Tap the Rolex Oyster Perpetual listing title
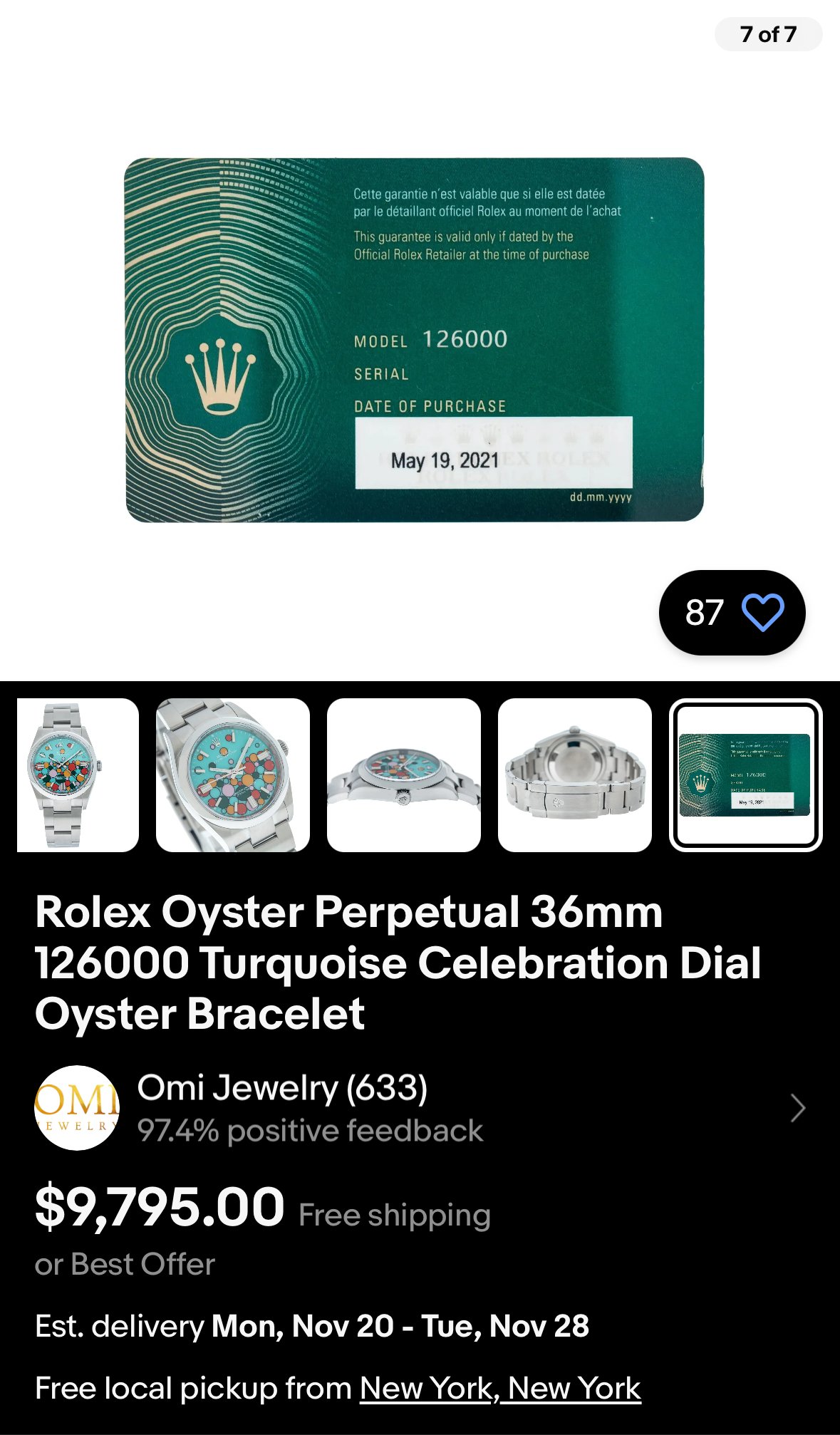840x1435 pixels. click(x=398, y=963)
